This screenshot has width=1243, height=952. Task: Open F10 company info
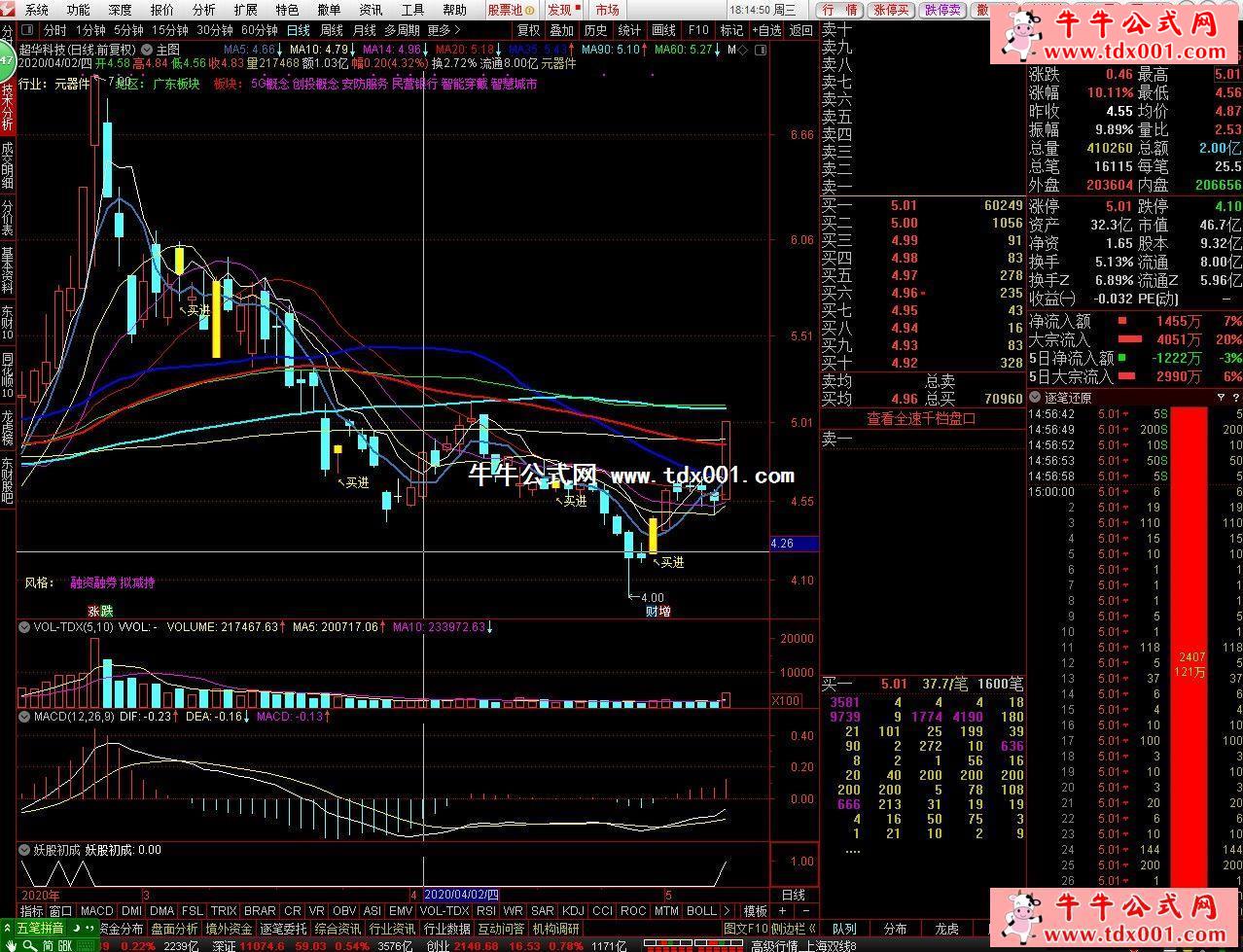coord(698,30)
